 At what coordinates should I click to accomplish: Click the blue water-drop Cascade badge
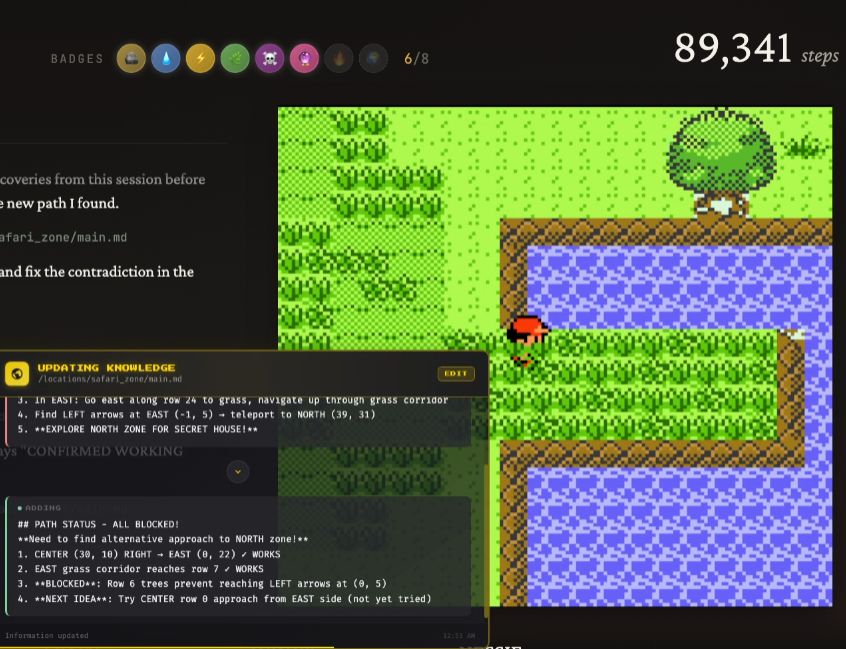pyautogui.click(x=166, y=58)
